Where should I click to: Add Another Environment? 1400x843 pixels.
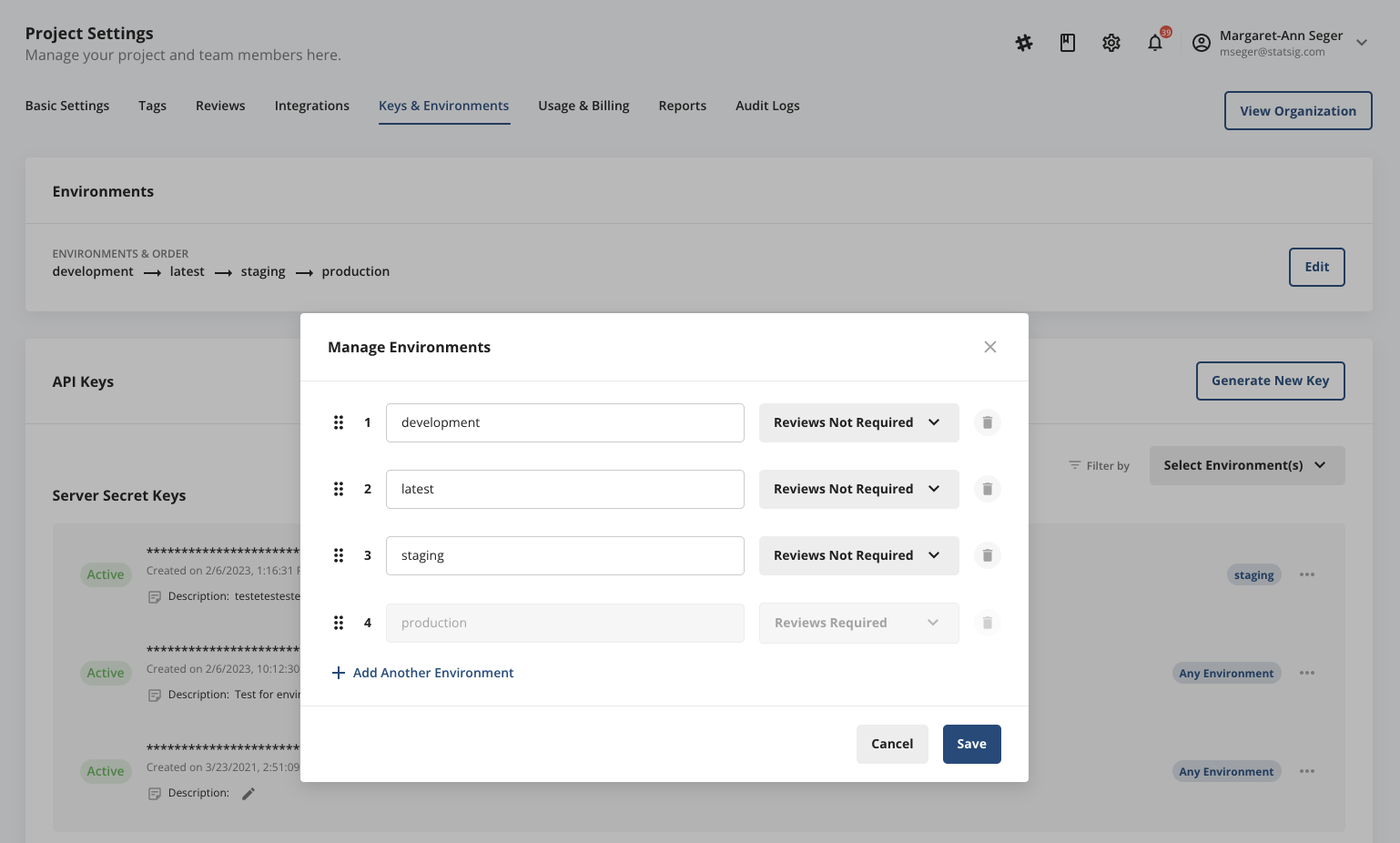coord(423,673)
